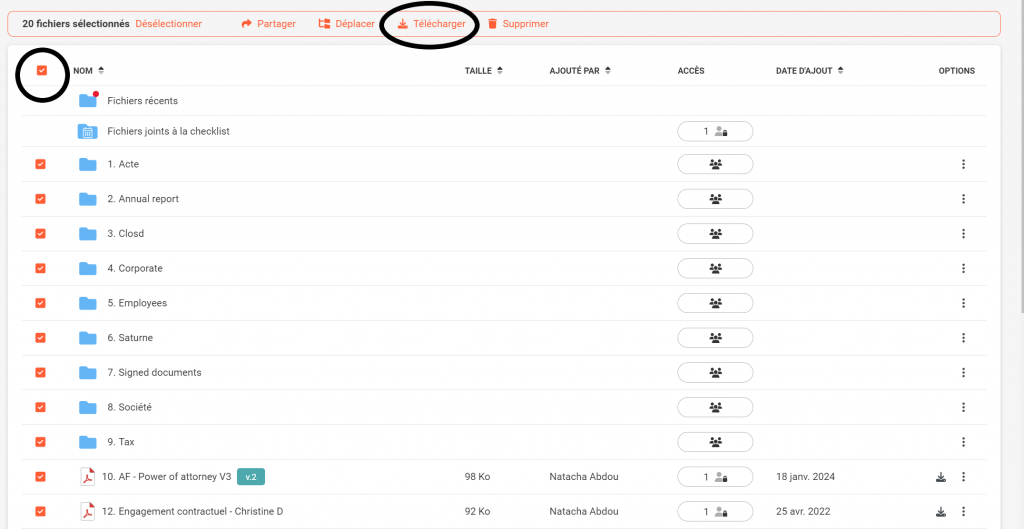
Task: Uncheck the 9. Tax folder checkbox
Action: pos(41,442)
